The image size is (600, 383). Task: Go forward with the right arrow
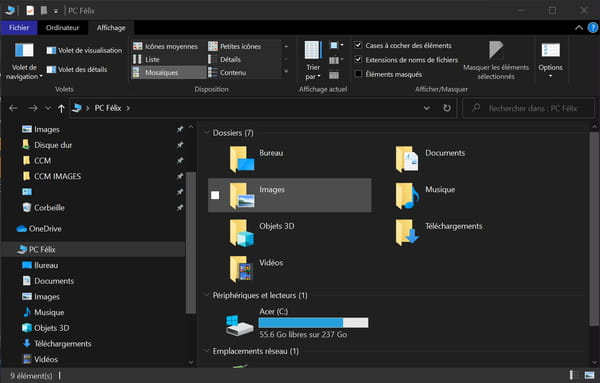(33, 108)
